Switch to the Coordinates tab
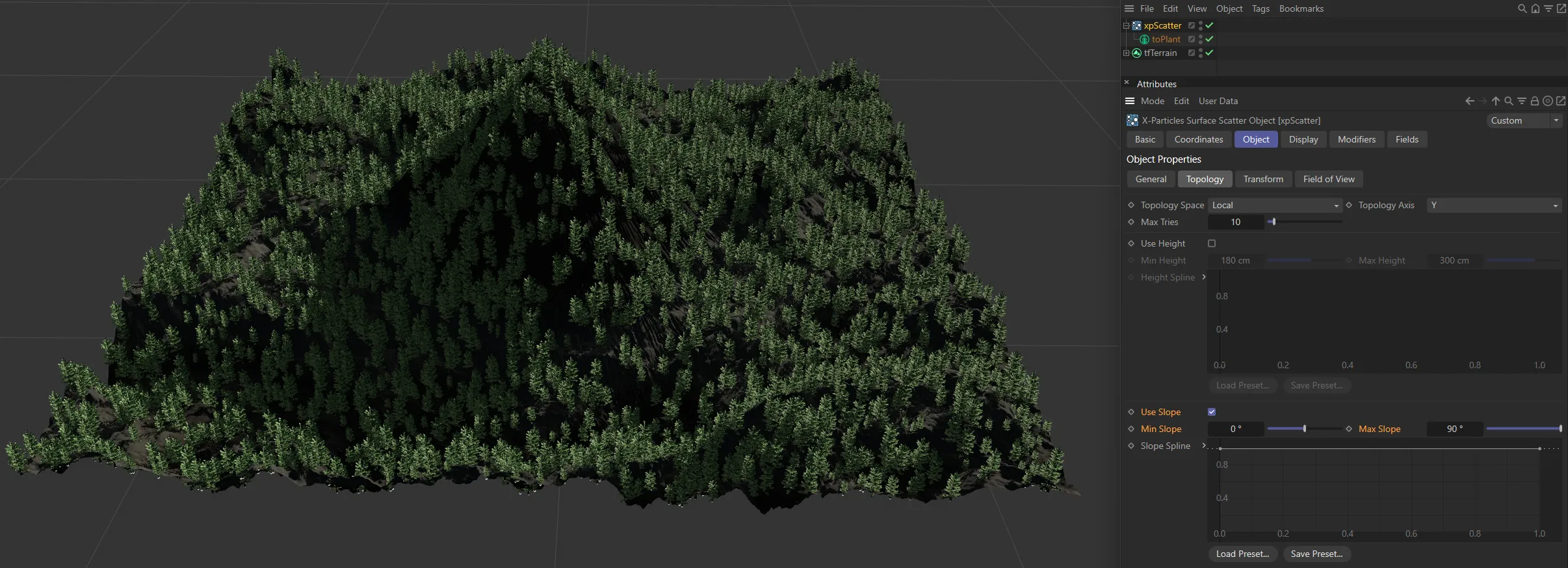1568x568 pixels. point(1198,139)
